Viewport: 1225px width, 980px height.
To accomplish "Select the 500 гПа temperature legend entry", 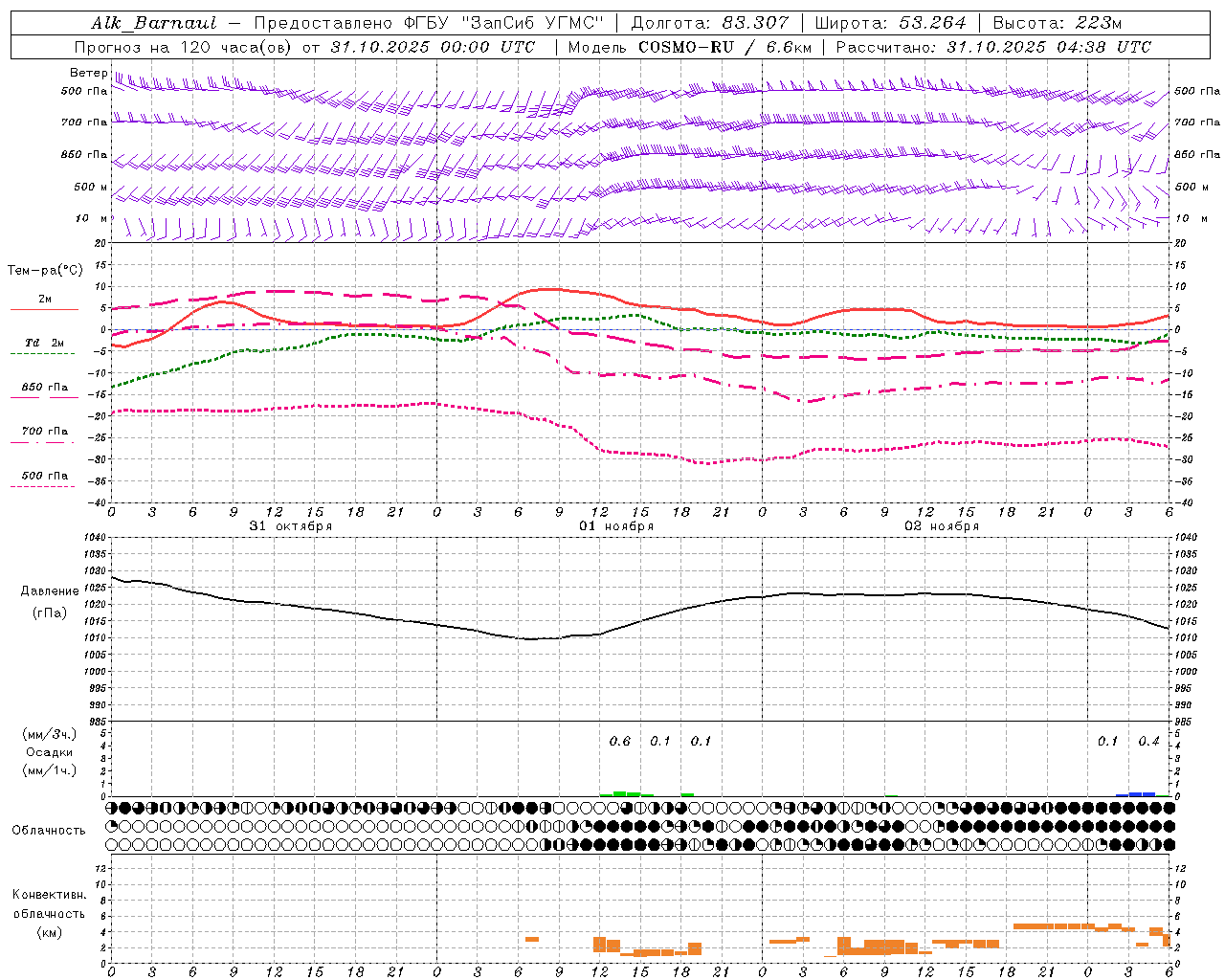I will pyautogui.click(x=44, y=478).
